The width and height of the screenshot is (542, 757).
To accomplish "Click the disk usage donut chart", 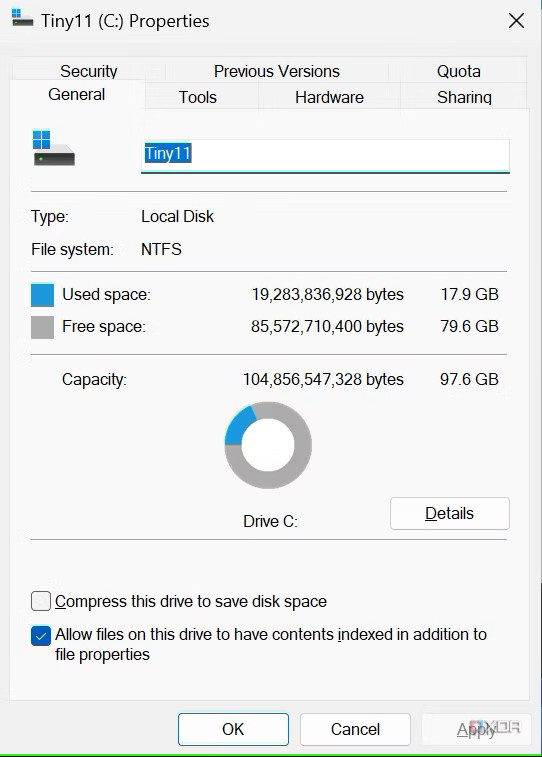I will coord(268,445).
